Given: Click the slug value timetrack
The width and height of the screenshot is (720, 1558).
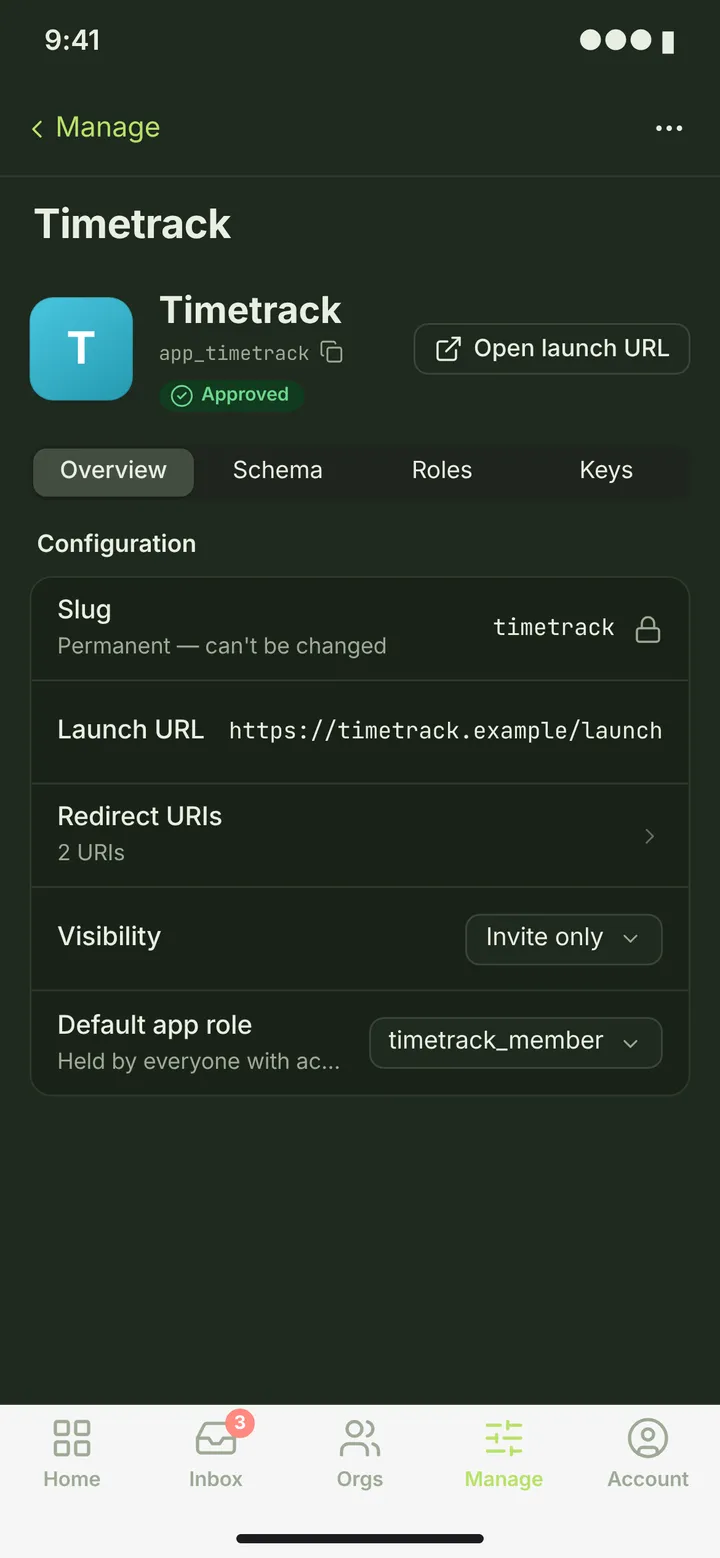Looking at the screenshot, I should (554, 628).
